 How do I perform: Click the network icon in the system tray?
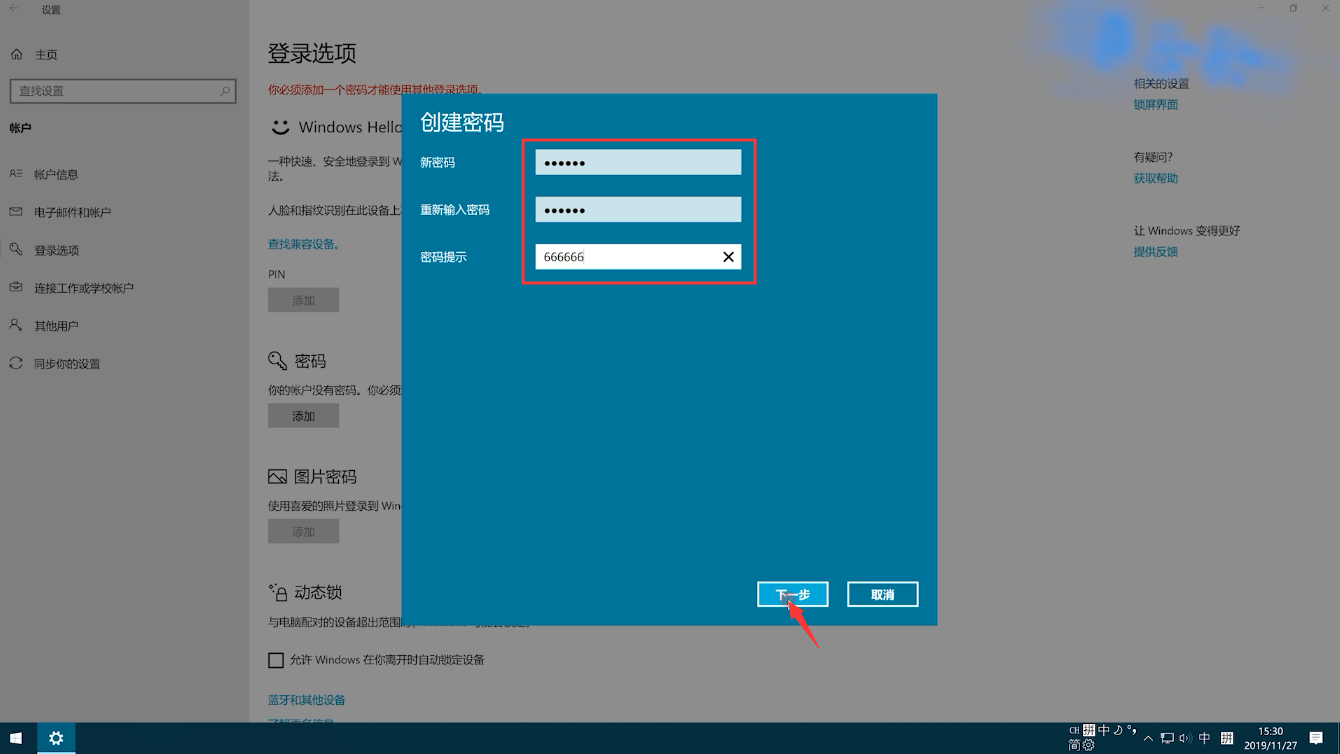(x=1167, y=738)
